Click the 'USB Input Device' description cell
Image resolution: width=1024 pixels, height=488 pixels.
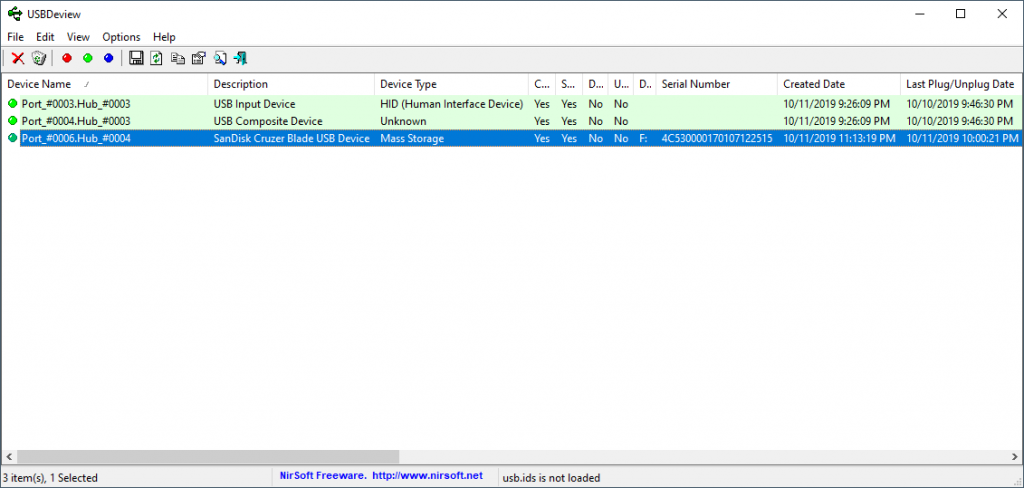click(255, 104)
